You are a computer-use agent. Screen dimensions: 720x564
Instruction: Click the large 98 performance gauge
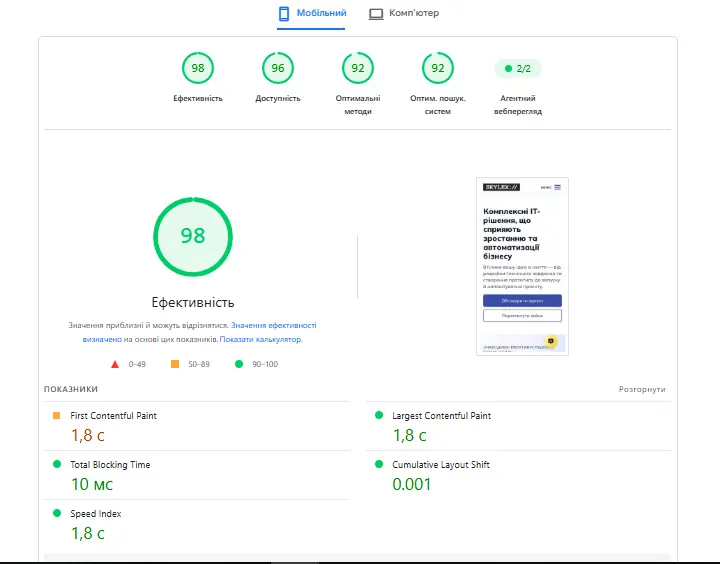pos(193,237)
